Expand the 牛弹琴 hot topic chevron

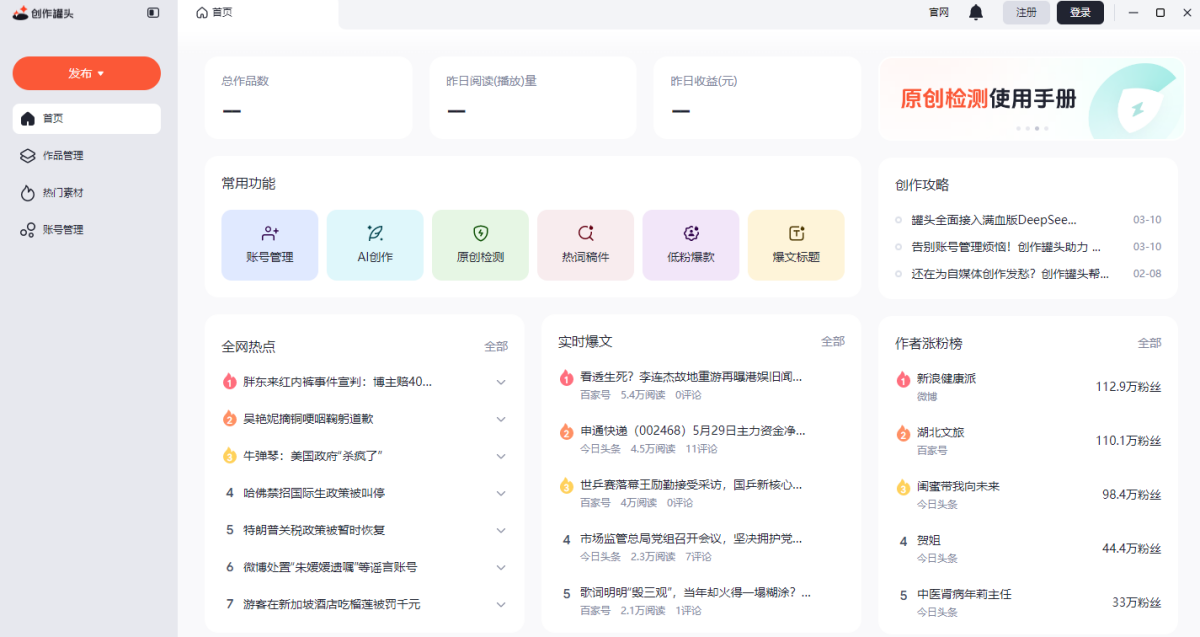tap(501, 456)
